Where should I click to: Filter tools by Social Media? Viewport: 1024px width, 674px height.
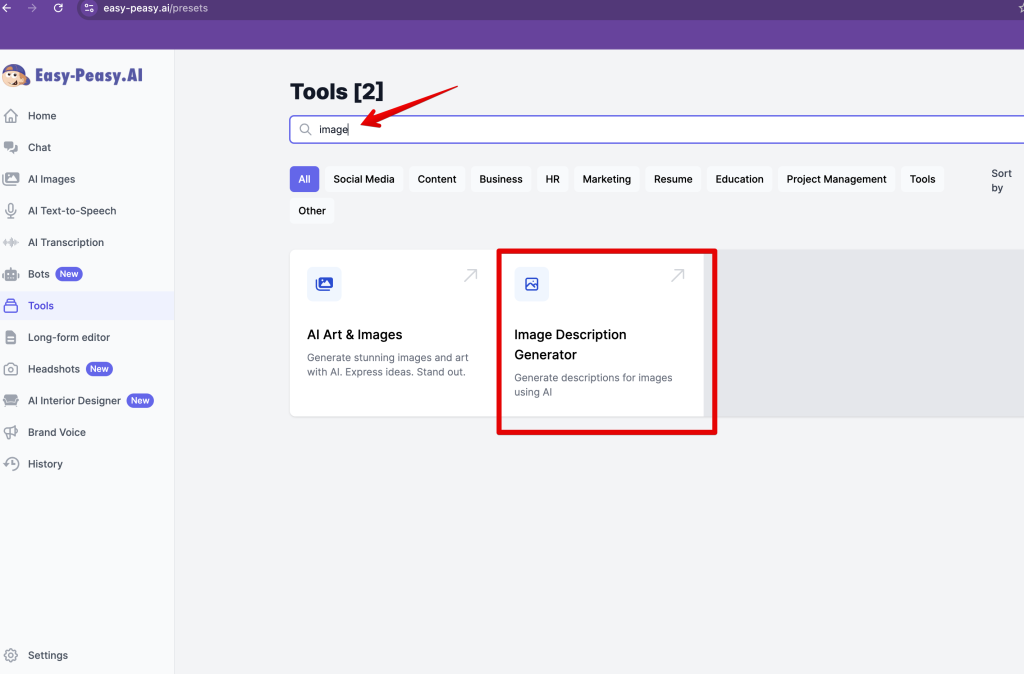(364, 180)
